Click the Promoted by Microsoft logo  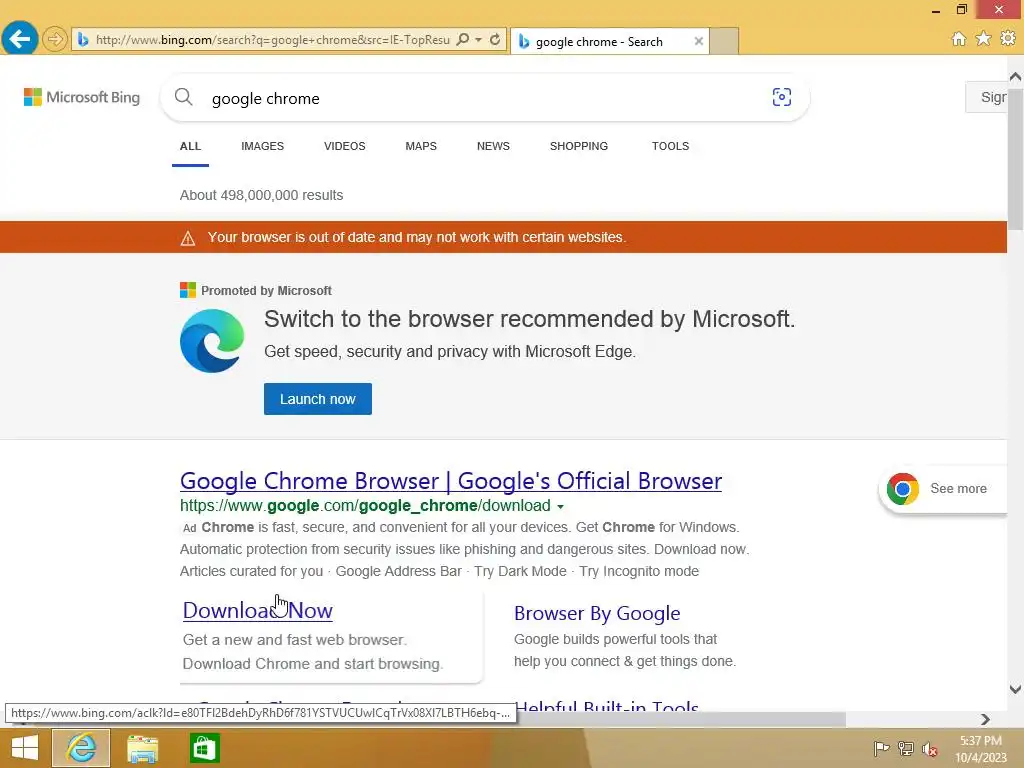pyautogui.click(x=187, y=290)
